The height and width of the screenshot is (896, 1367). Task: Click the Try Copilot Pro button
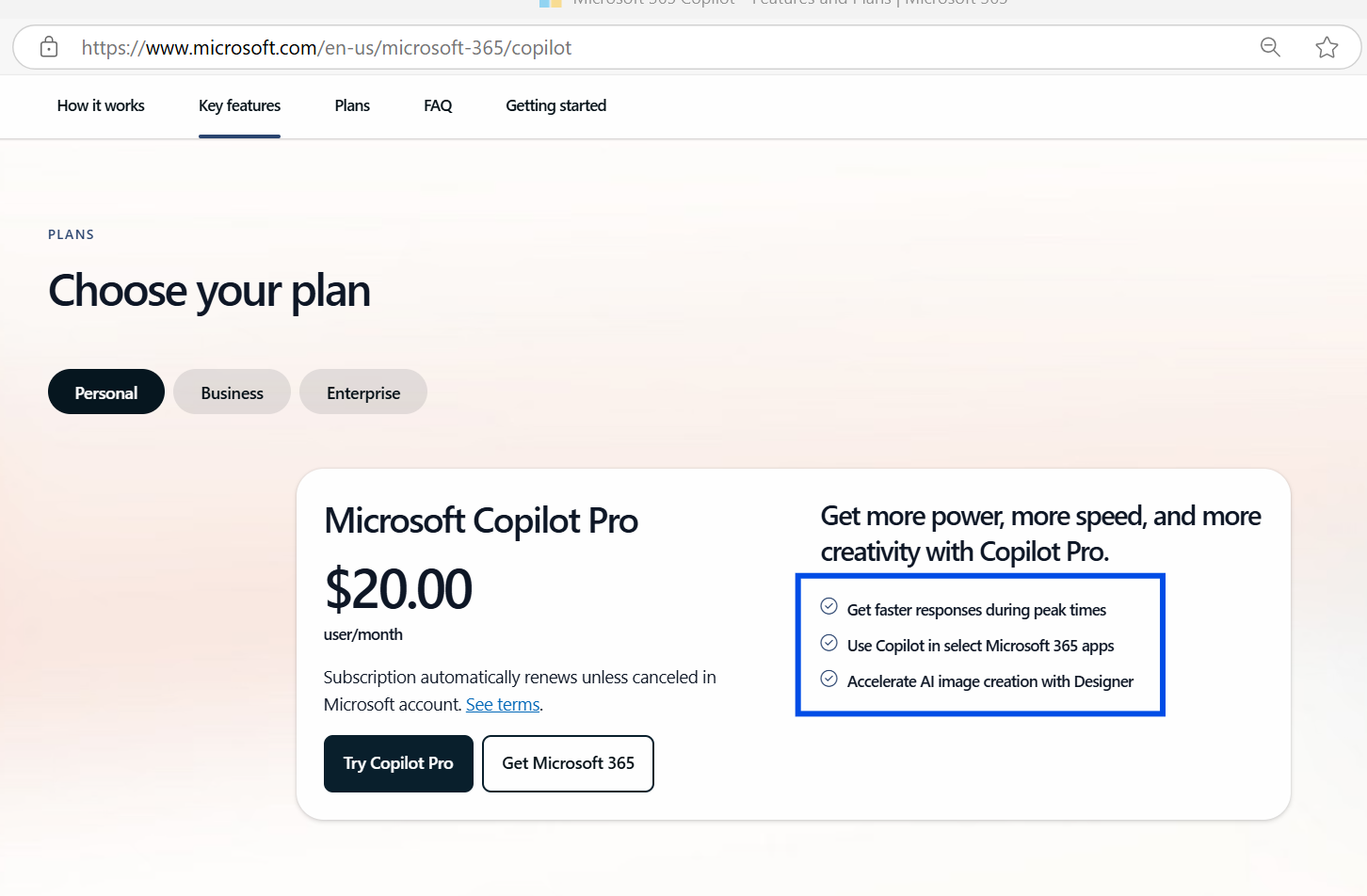[398, 763]
